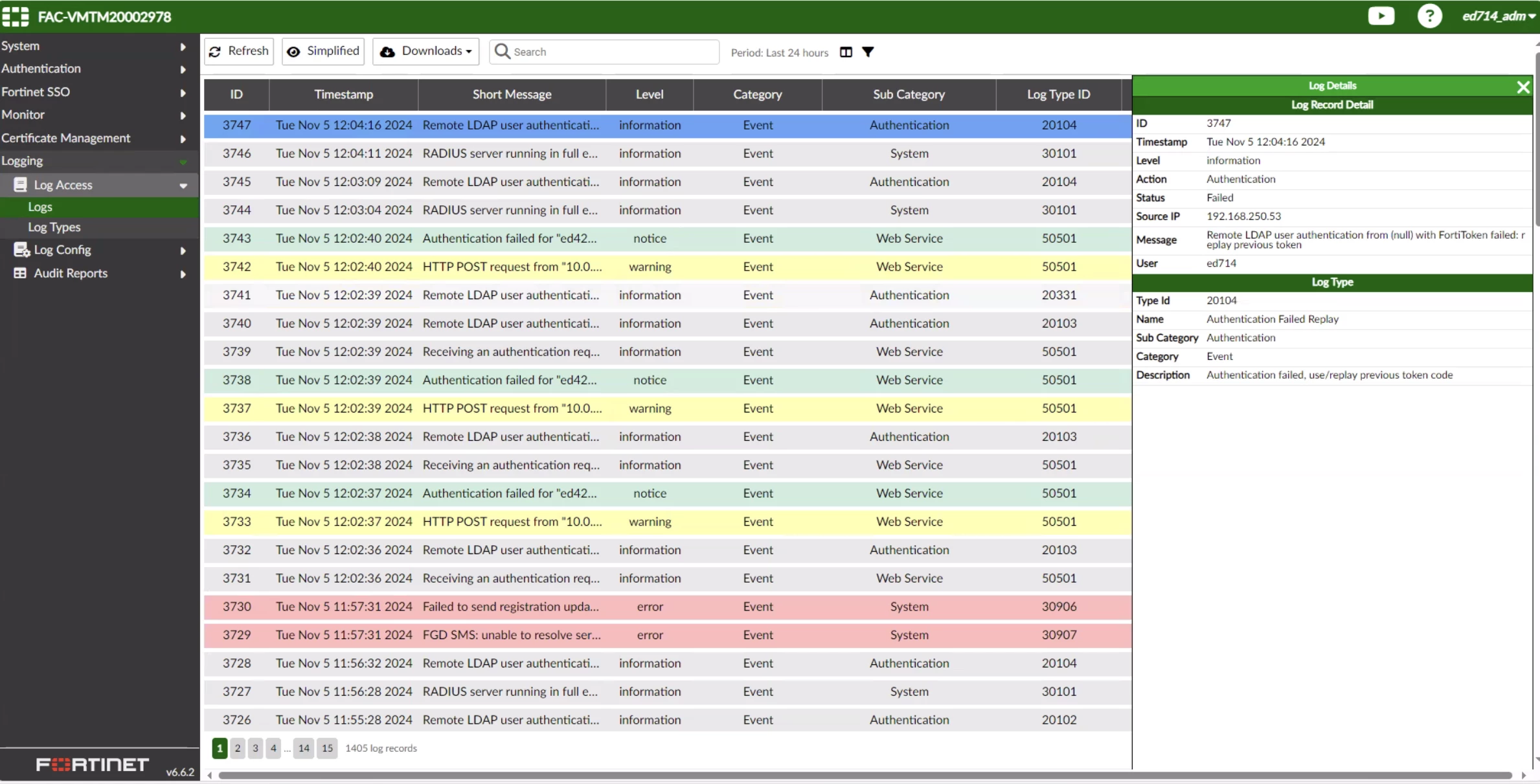
Task: Select log row 3730
Action: (668, 607)
